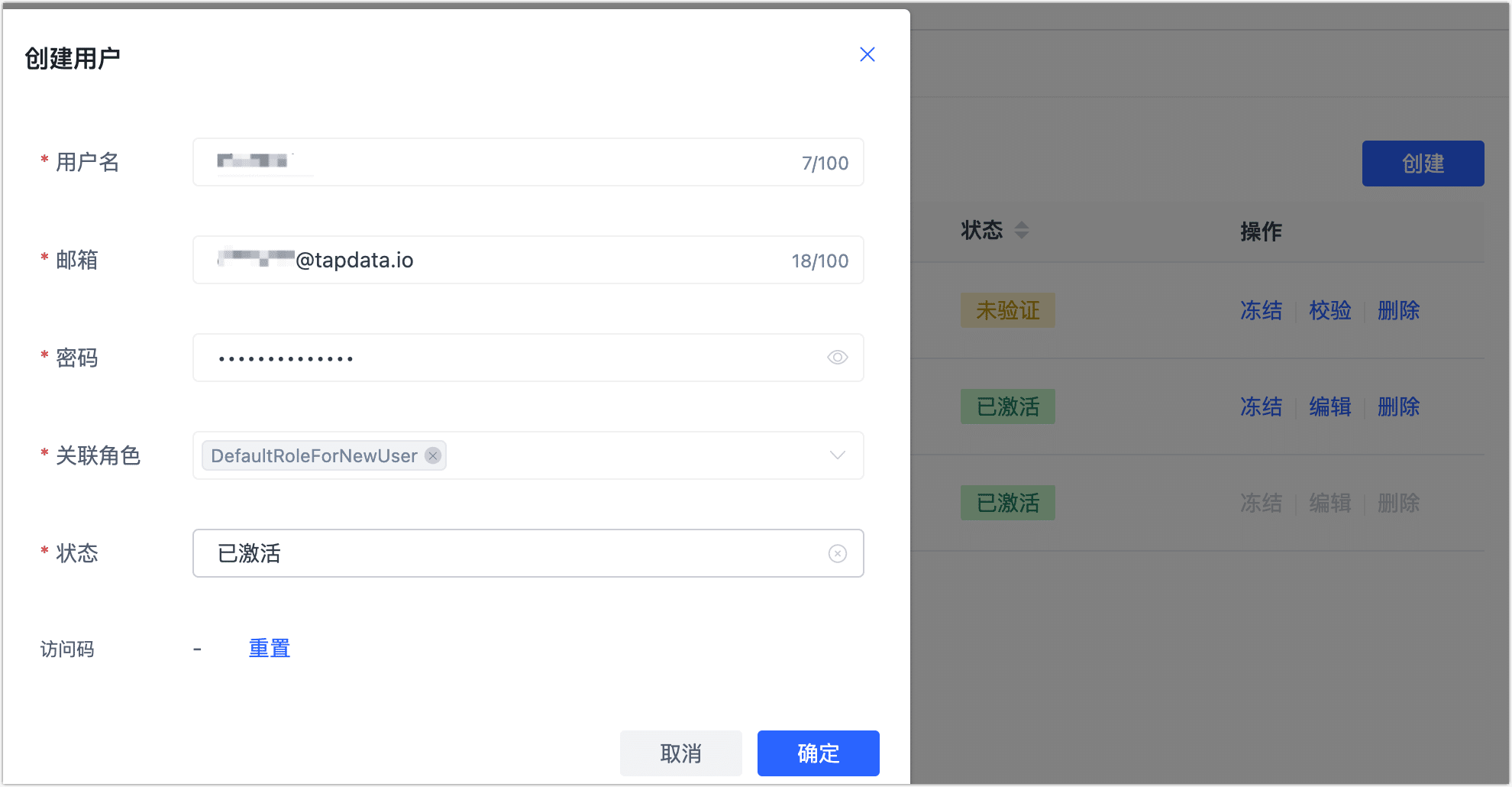Freeze the unverified user with 冻结

pos(1261,310)
